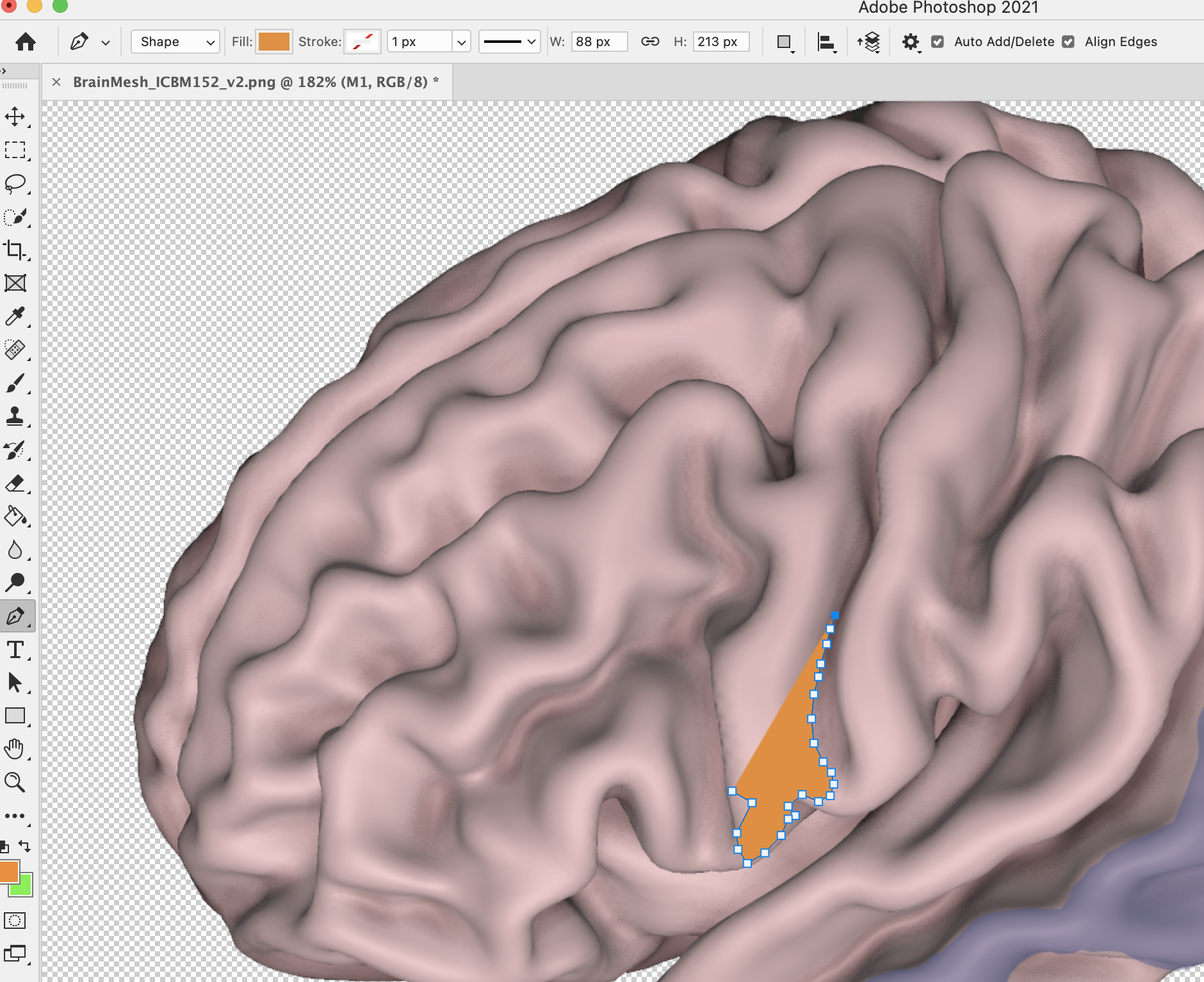
Task: Go to the Photoshop Home screen
Action: [x=26, y=42]
